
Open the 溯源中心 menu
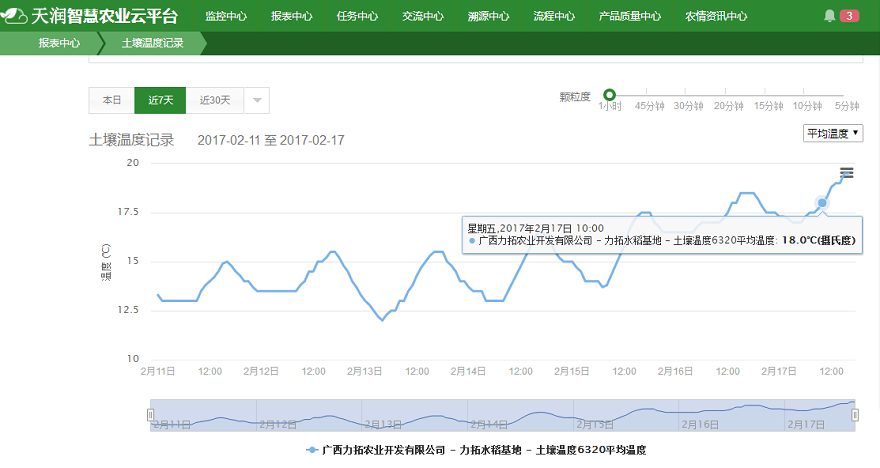488,16
